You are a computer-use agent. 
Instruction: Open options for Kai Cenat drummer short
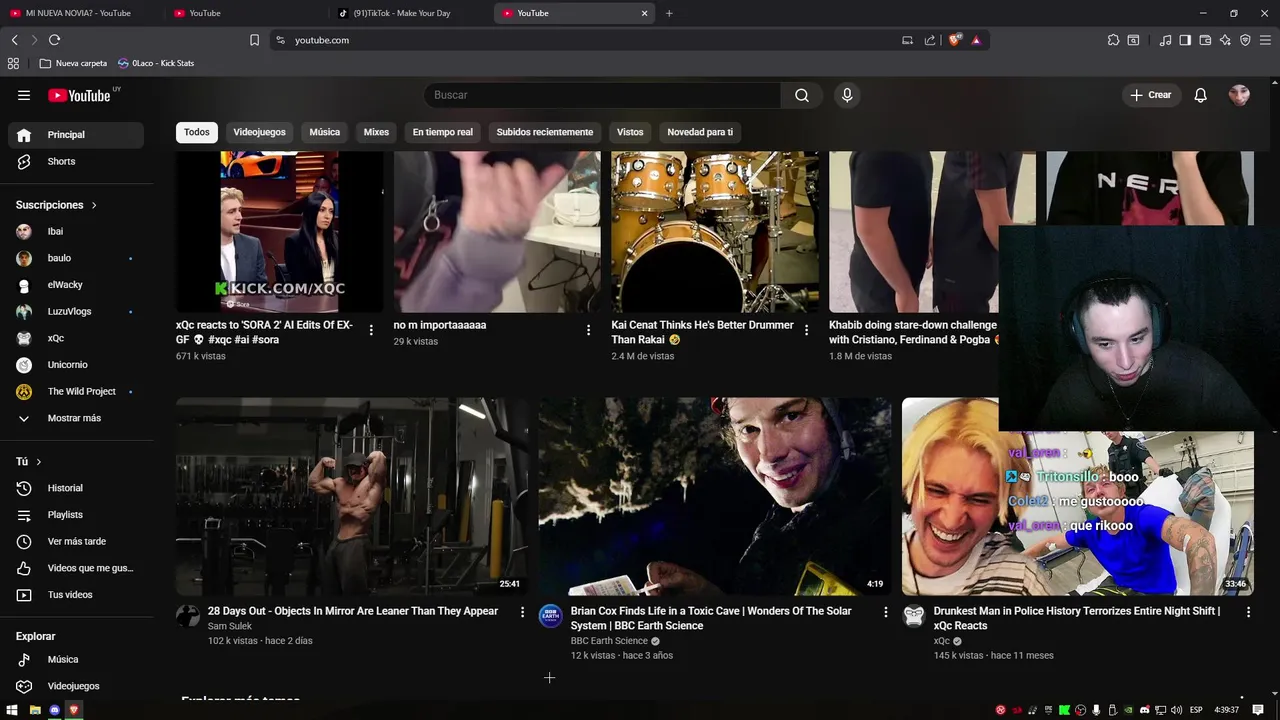(806, 330)
